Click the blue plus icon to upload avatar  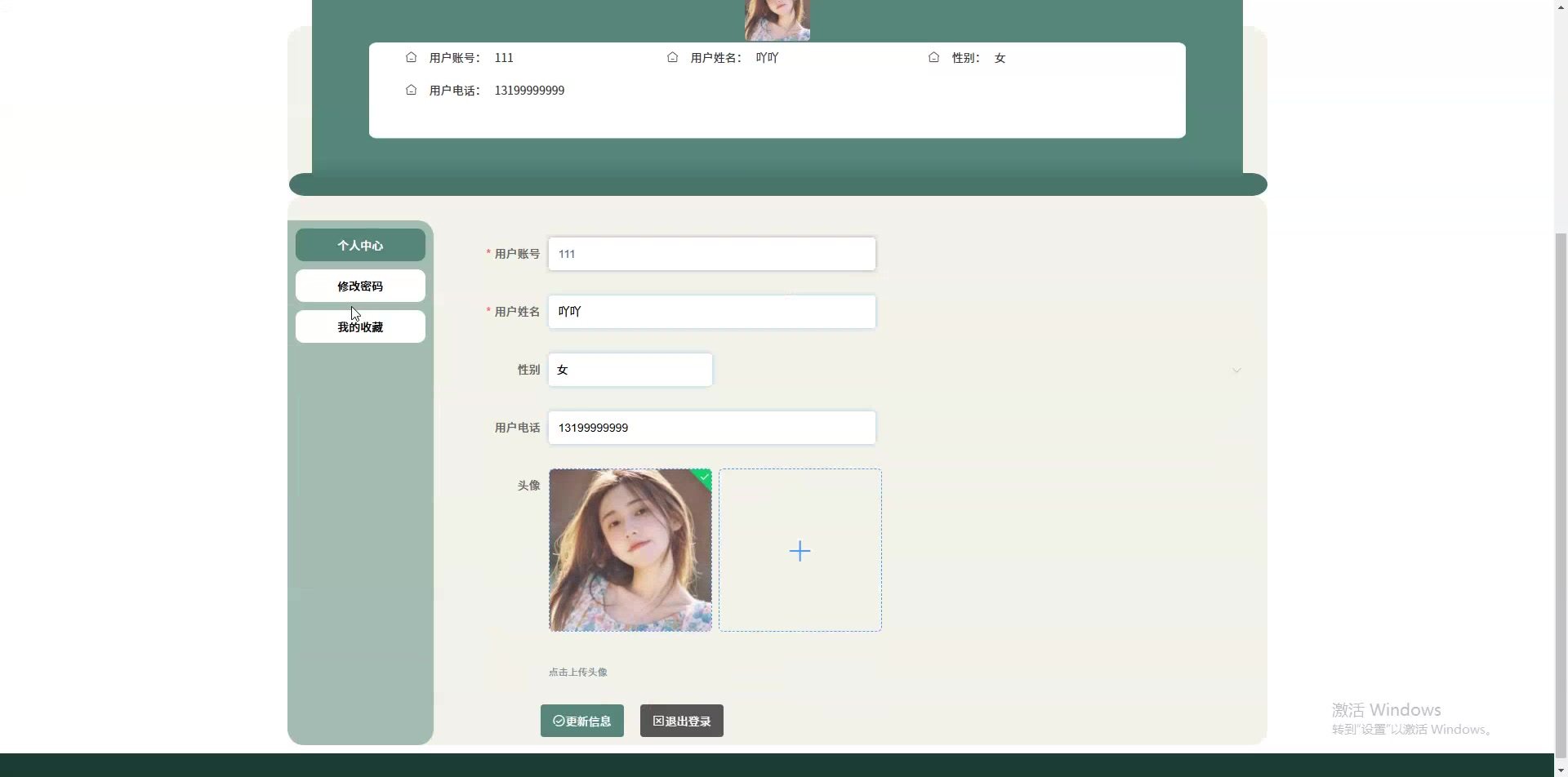coord(800,551)
